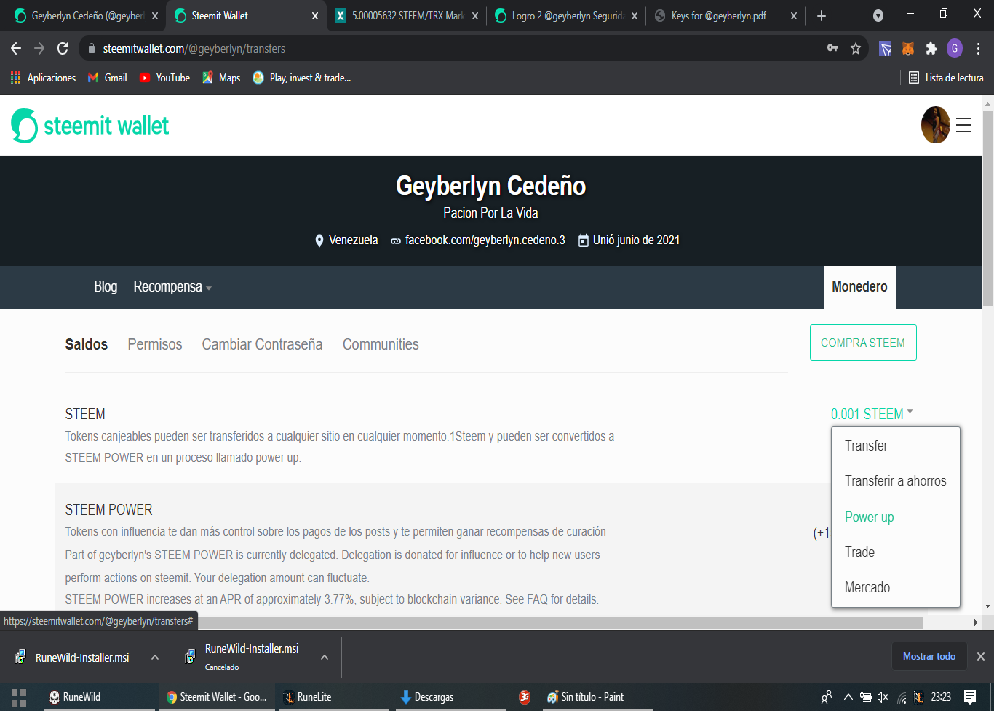The height and width of the screenshot is (711, 994).
Task: Click the steemit wallet logo
Action: click(x=90, y=125)
